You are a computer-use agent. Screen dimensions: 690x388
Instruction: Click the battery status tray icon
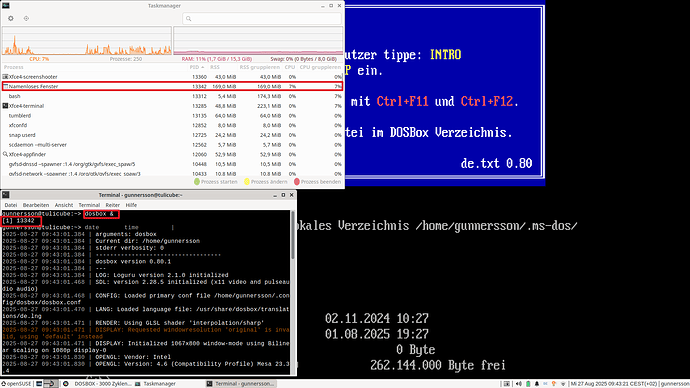(x=528, y=384)
